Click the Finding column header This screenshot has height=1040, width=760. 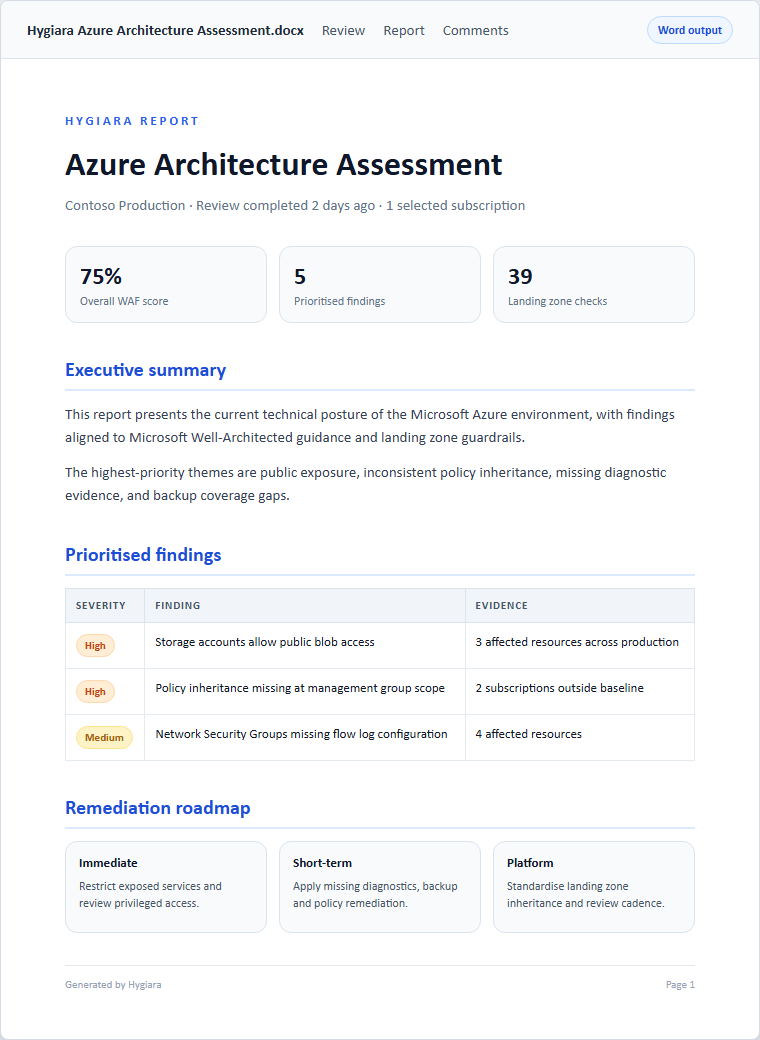[178, 606]
